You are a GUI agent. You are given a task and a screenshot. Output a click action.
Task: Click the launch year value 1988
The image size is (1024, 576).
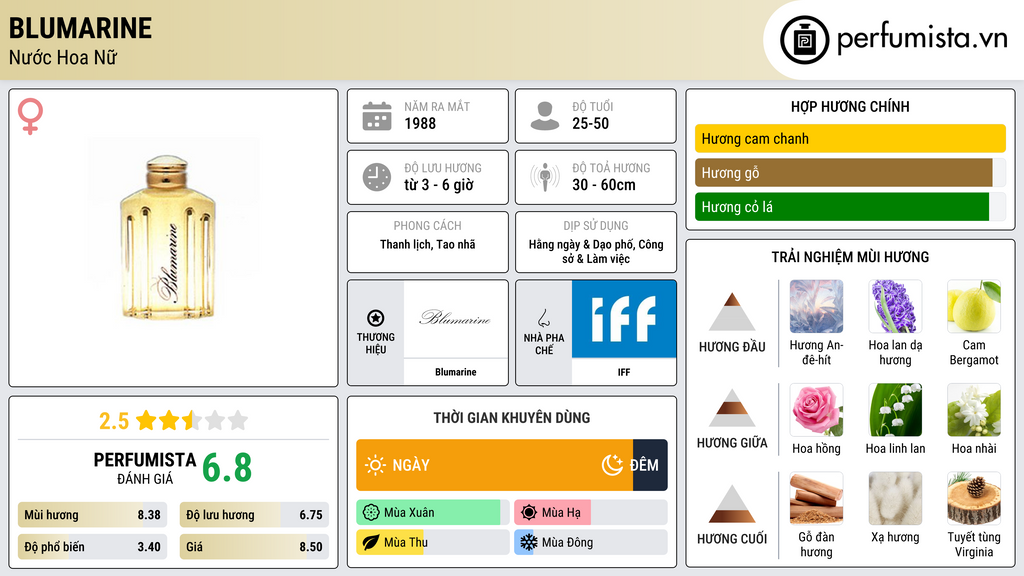click(x=420, y=123)
